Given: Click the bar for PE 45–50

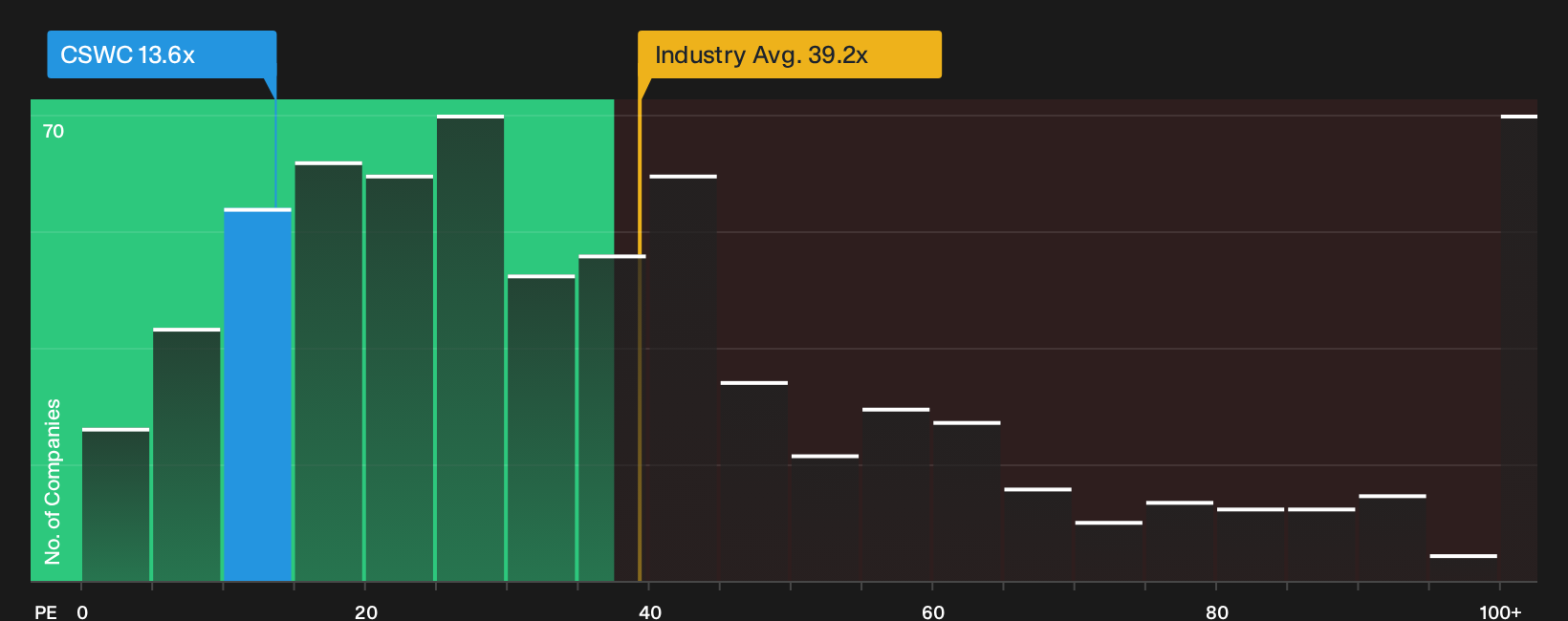Looking at the screenshot, I should [754, 482].
